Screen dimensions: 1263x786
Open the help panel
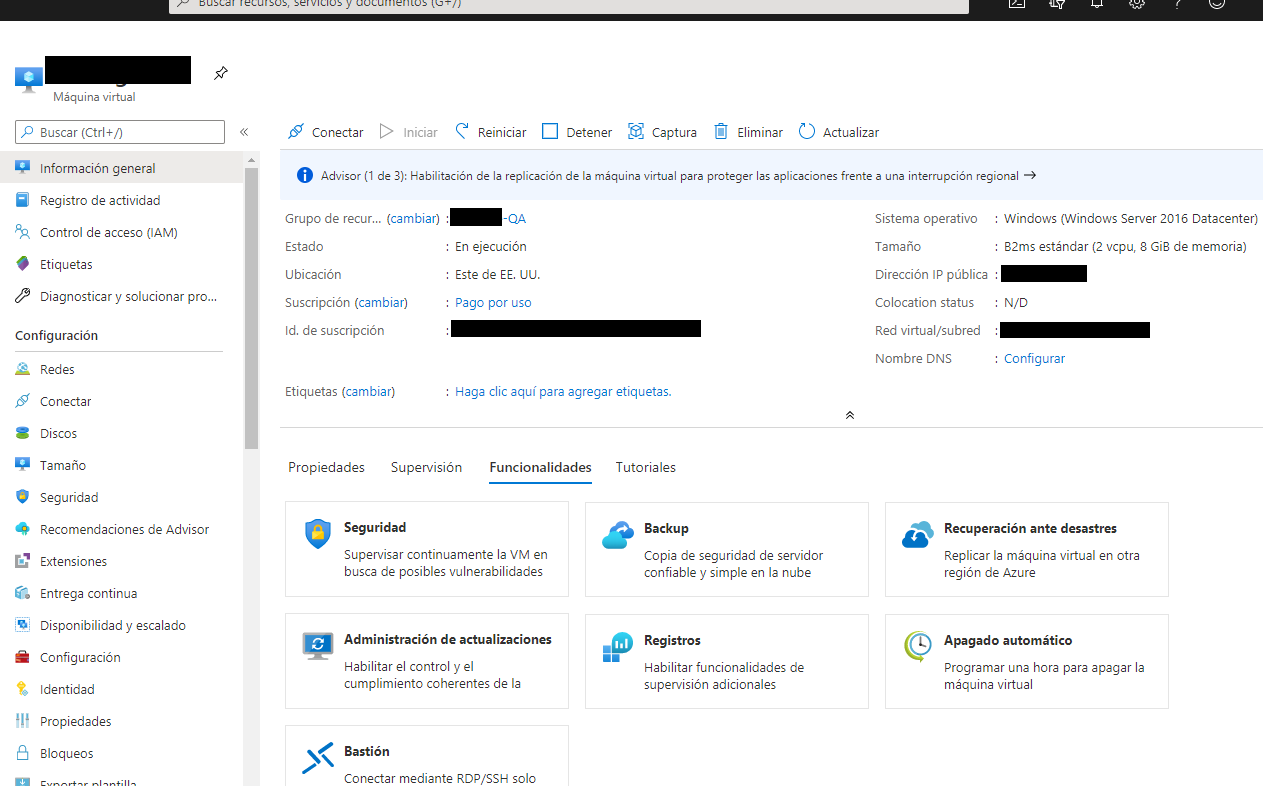coord(1177,6)
